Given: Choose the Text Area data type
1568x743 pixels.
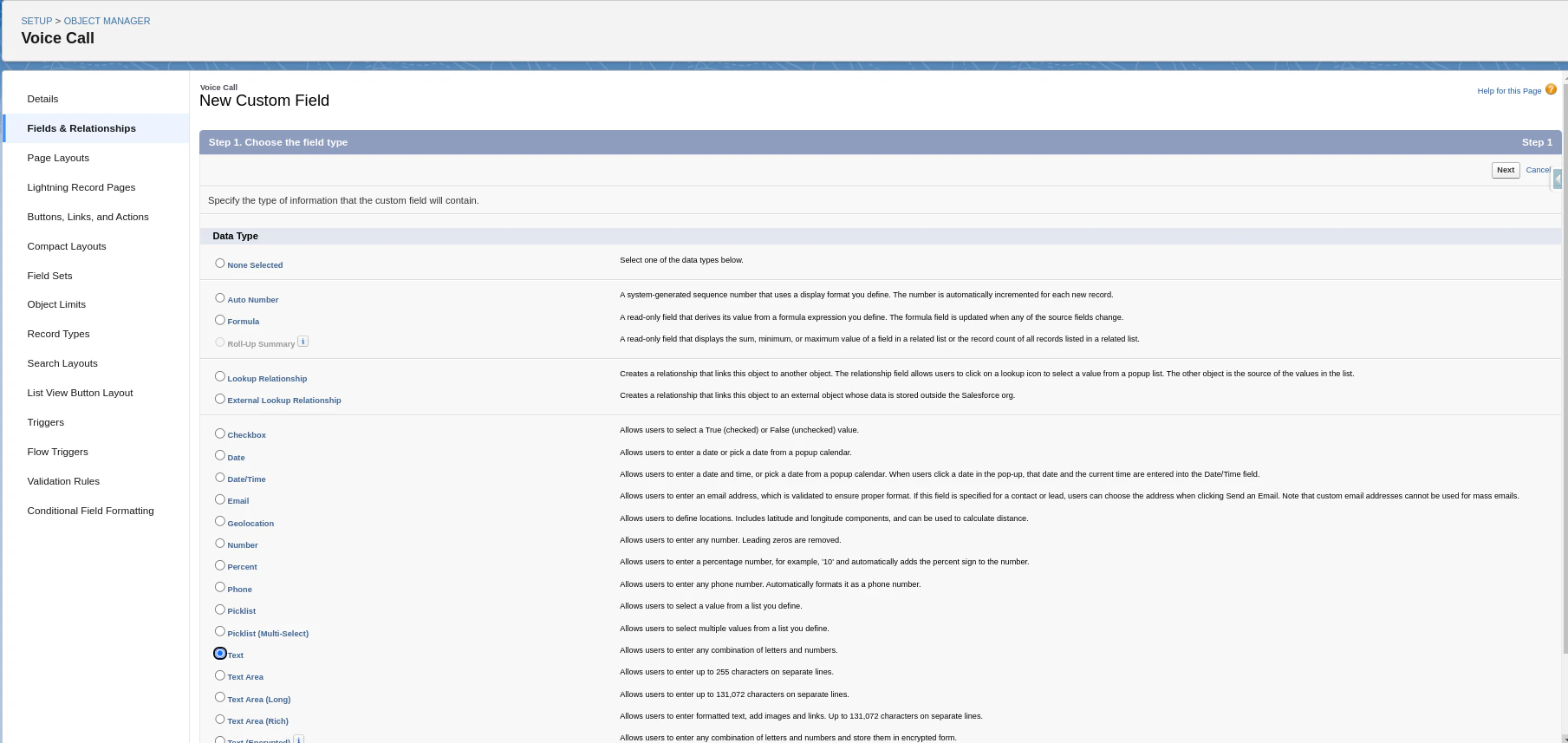Looking at the screenshot, I should coord(220,675).
